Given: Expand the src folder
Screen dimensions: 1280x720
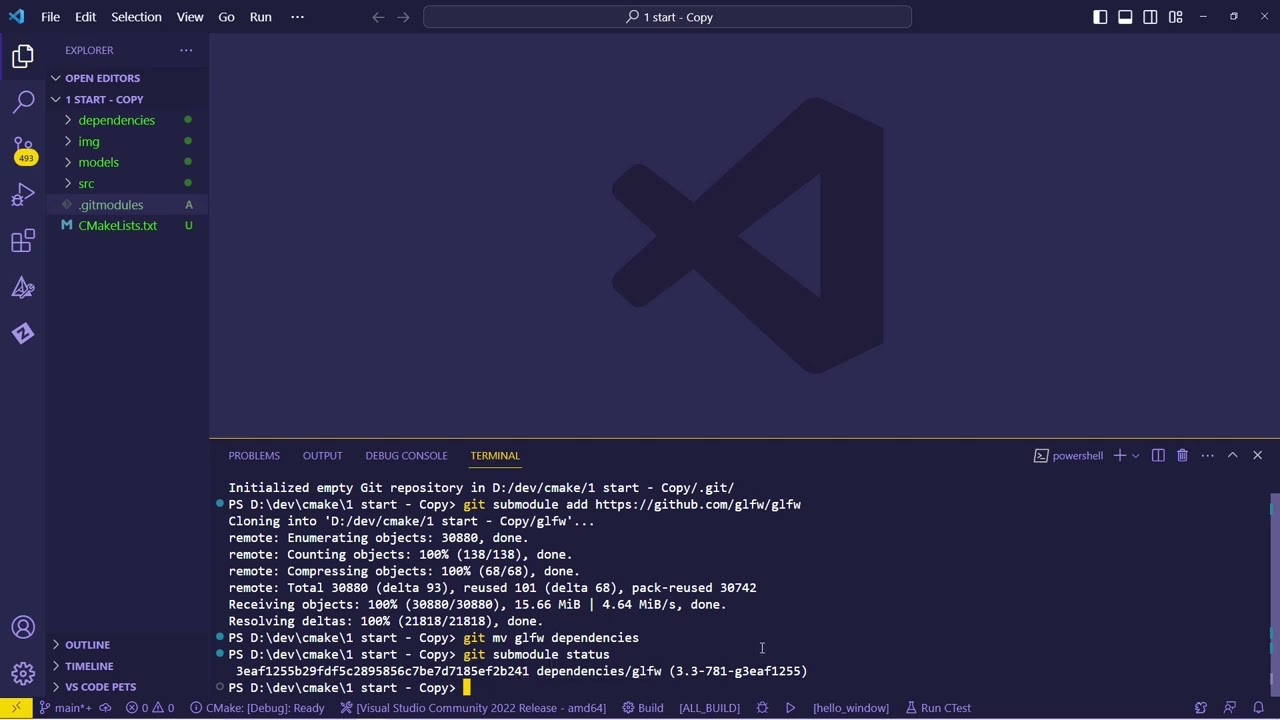Looking at the screenshot, I should 128,183.
